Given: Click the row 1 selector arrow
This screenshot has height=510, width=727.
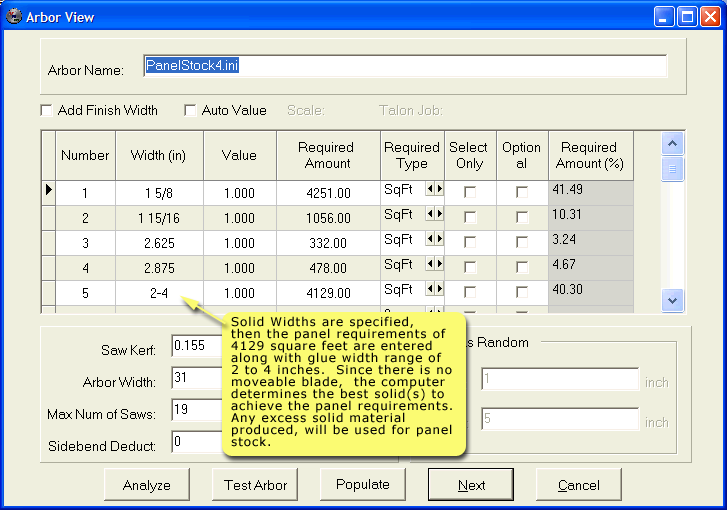Looking at the screenshot, I should [48, 190].
